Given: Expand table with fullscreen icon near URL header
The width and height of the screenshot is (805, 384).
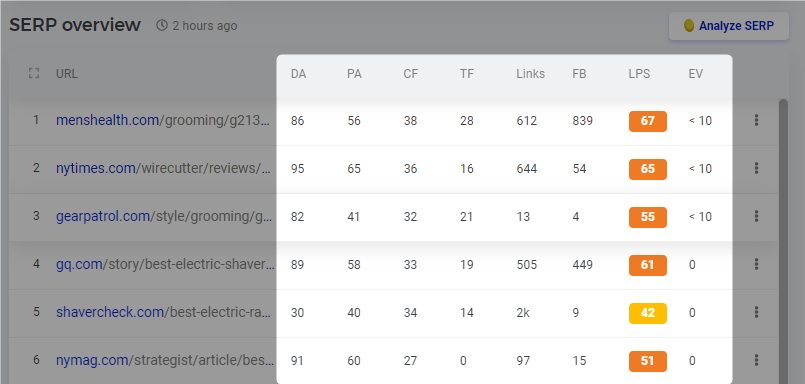Looking at the screenshot, I should (34, 73).
